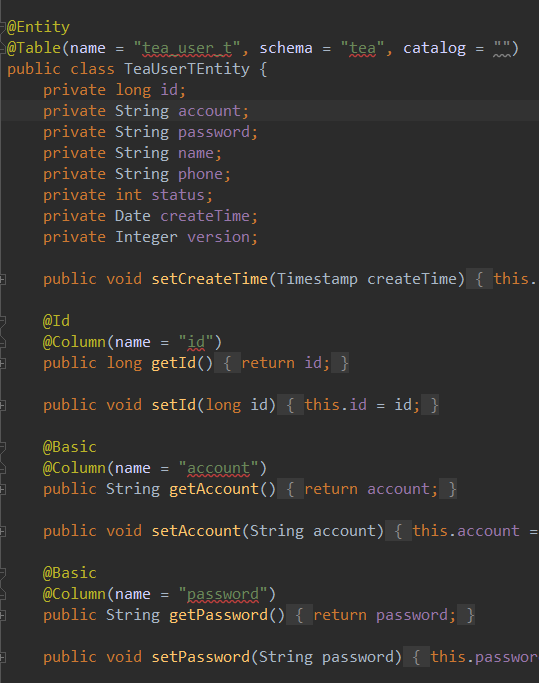539x683 pixels.
Task: Click the @Table annotation
Action: coord(34,48)
